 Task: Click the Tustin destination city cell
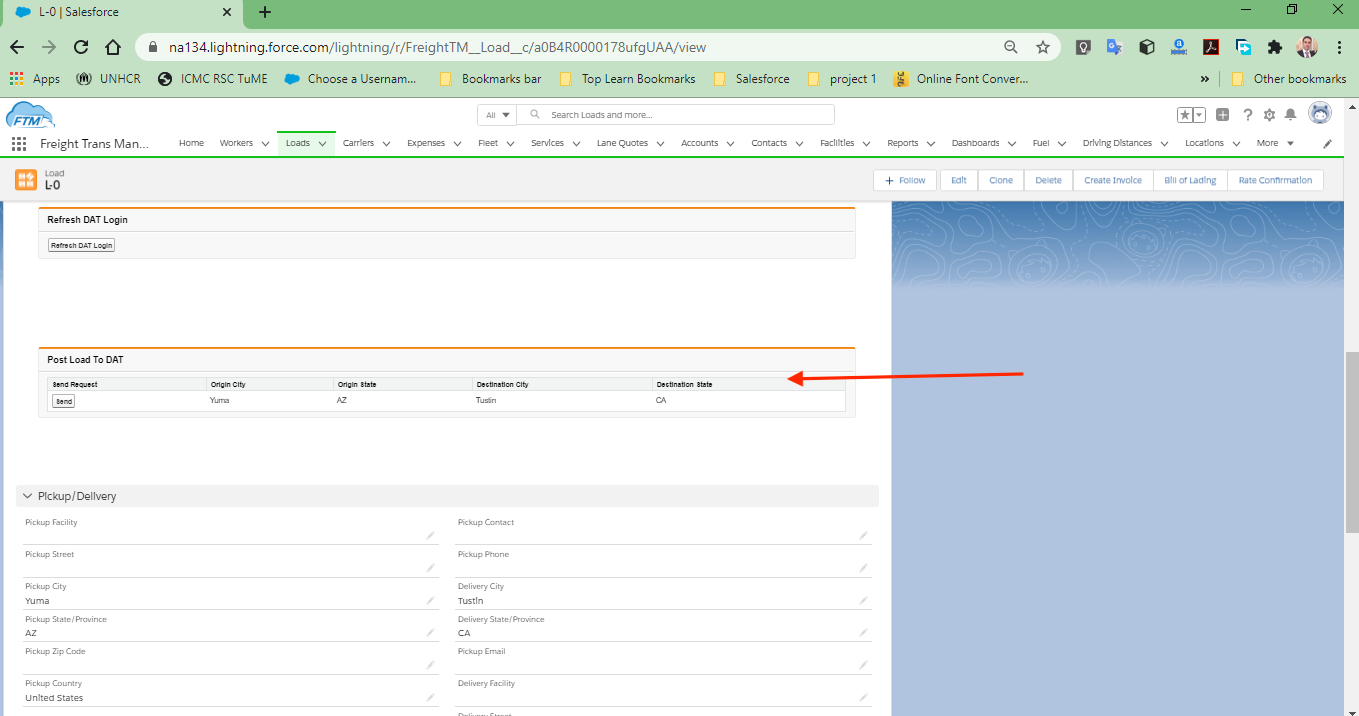(x=486, y=401)
